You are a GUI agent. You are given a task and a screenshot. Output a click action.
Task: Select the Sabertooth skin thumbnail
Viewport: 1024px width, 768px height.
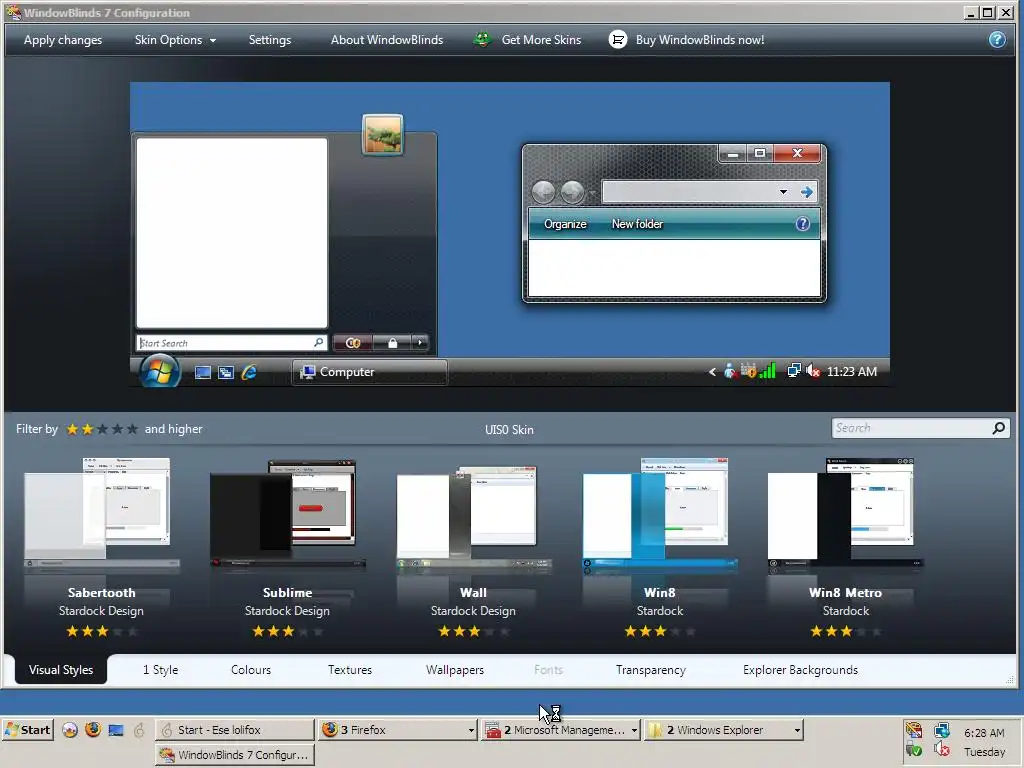101,516
